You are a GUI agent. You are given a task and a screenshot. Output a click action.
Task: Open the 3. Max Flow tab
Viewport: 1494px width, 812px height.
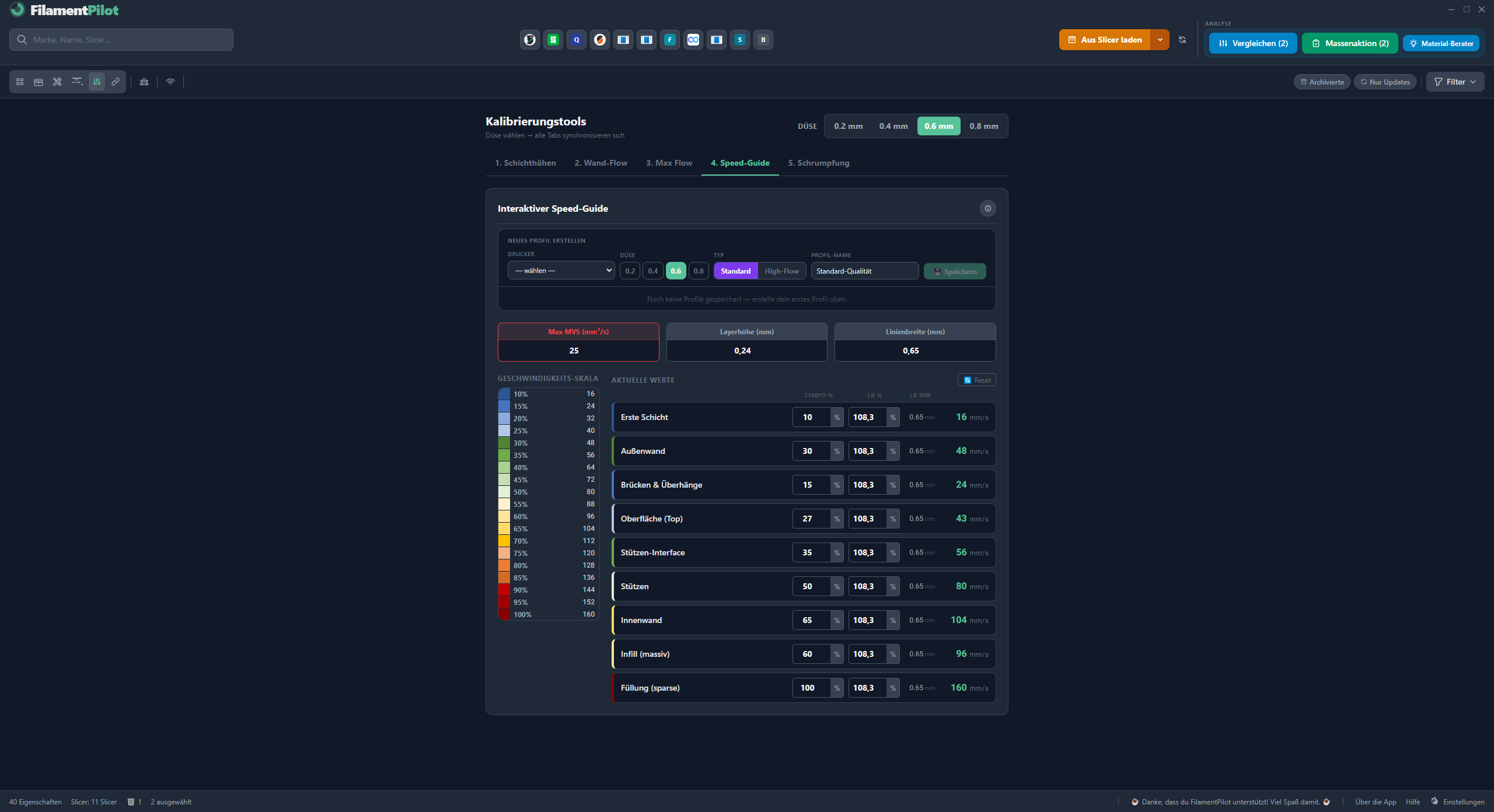[x=669, y=163]
